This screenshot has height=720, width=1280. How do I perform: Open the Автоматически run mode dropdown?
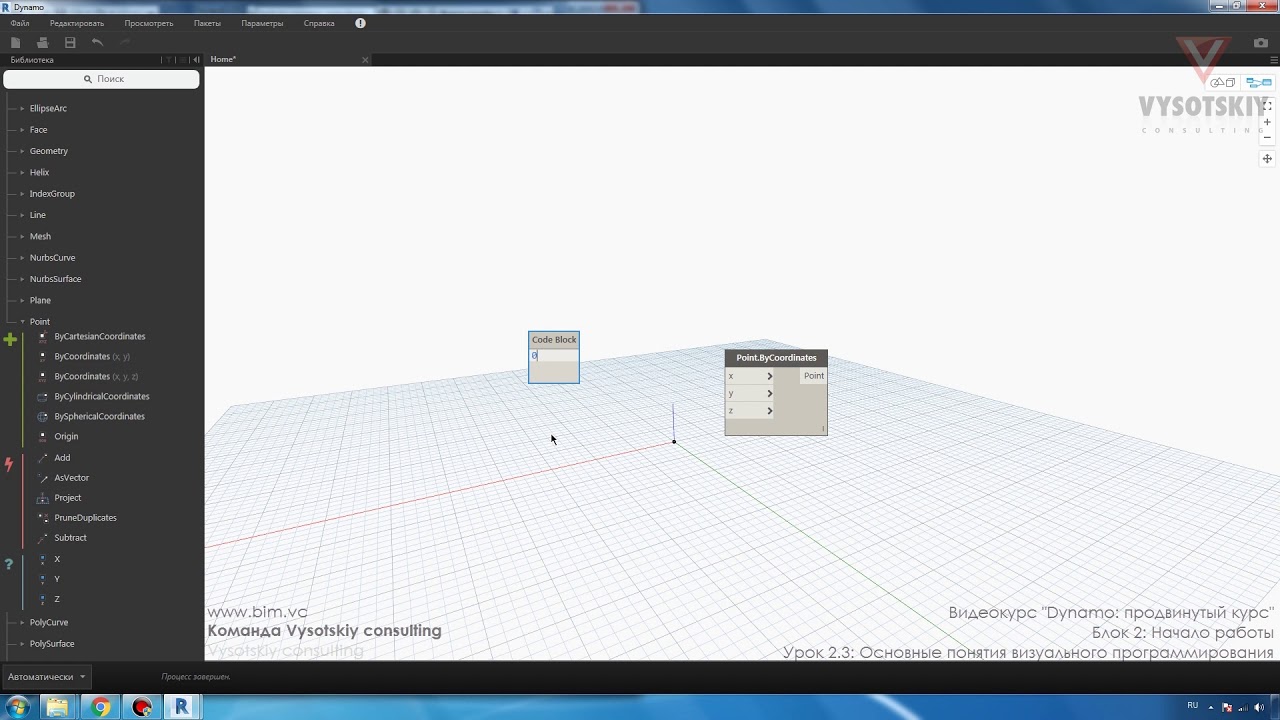tap(46, 677)
